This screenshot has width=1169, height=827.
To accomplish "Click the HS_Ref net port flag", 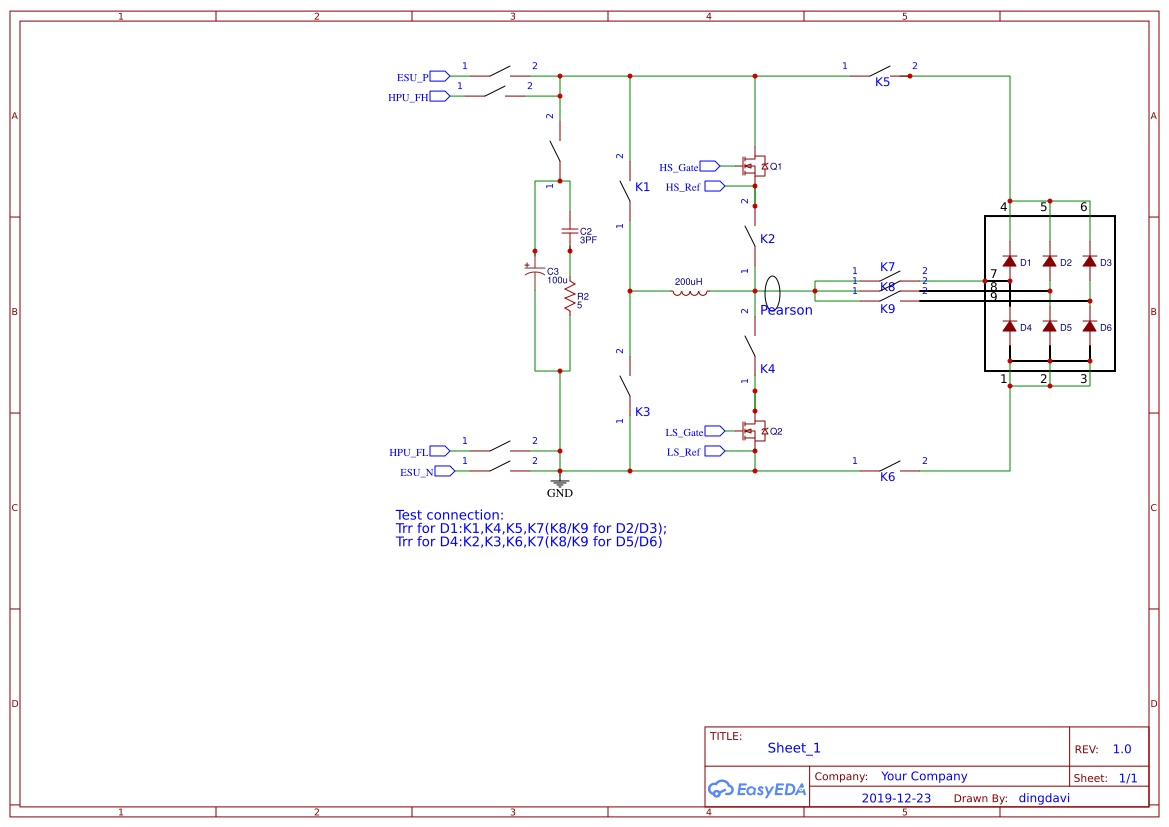I will pos(715,186).
